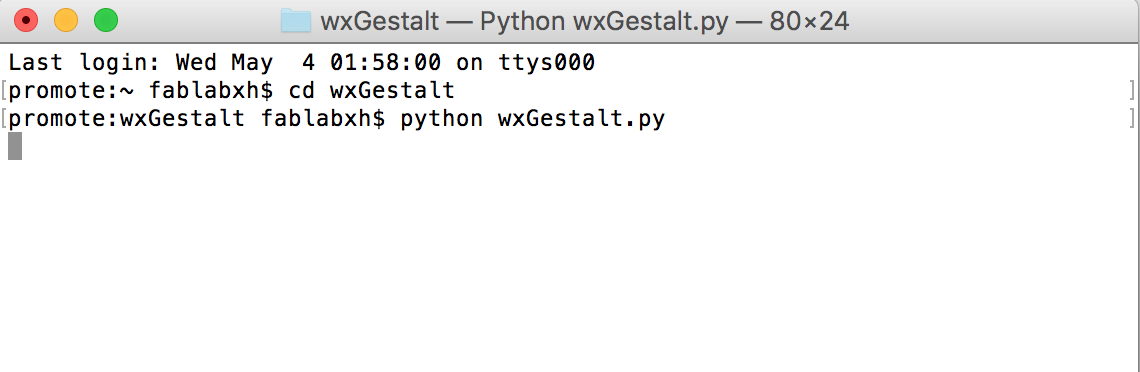Click the empty terminal area below the cursor
This screenshot has width=1140, height=372.
tap(570, 269)
